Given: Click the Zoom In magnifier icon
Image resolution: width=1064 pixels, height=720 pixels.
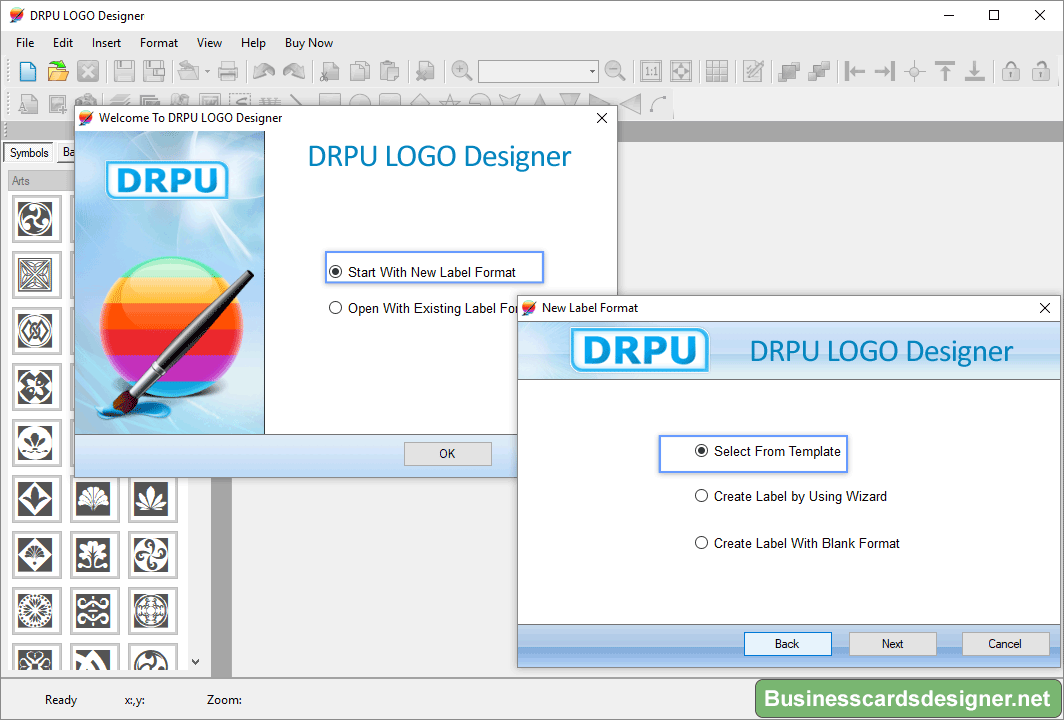Looking at the screenshot, I should coord(461,71).
